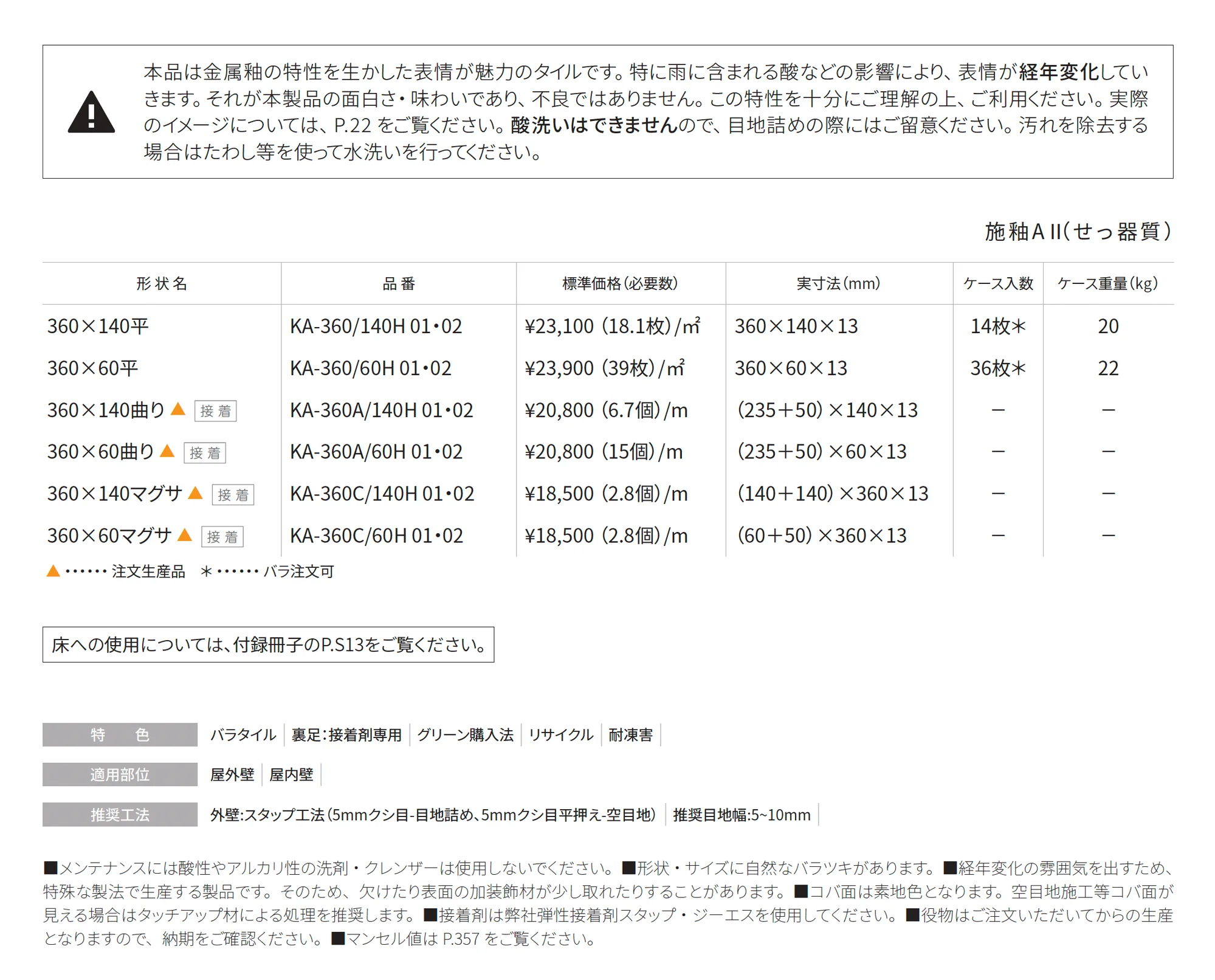Click orange triangle beside 360×60マグサ
The width and height of the screenshot is (1215, 980).
click(185, 535)
